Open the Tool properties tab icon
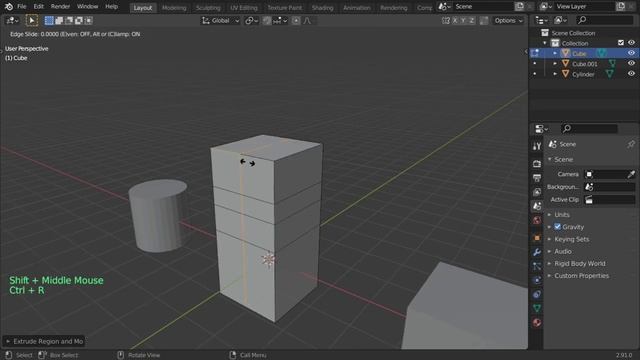 (537, 146)
